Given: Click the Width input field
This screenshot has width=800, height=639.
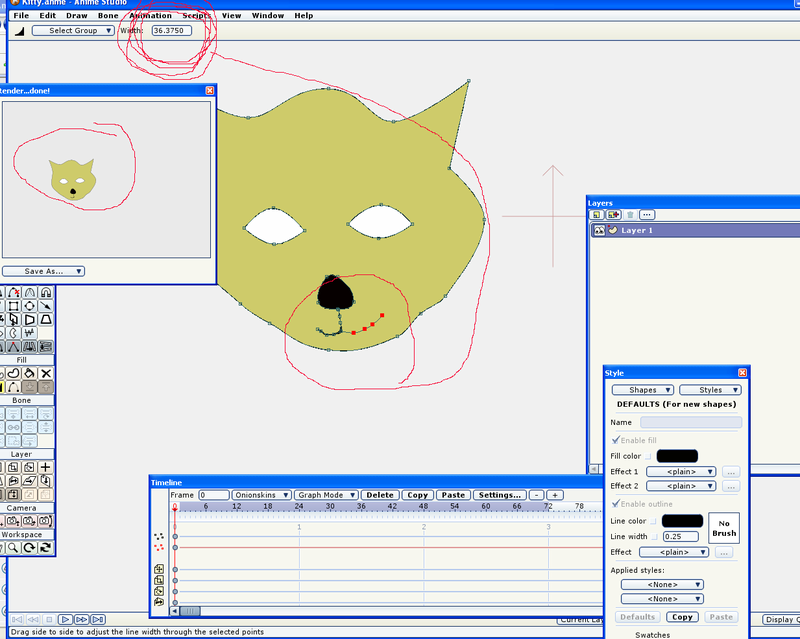Looking at the screenshot, I should (171, 31).
